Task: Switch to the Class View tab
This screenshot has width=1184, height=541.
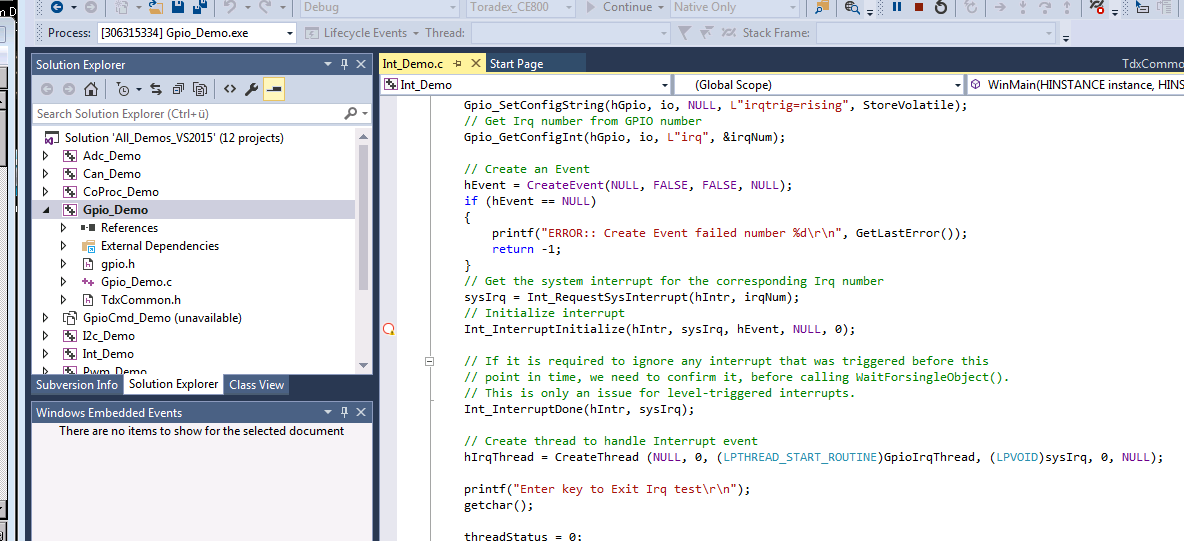Action: (256, 385)
